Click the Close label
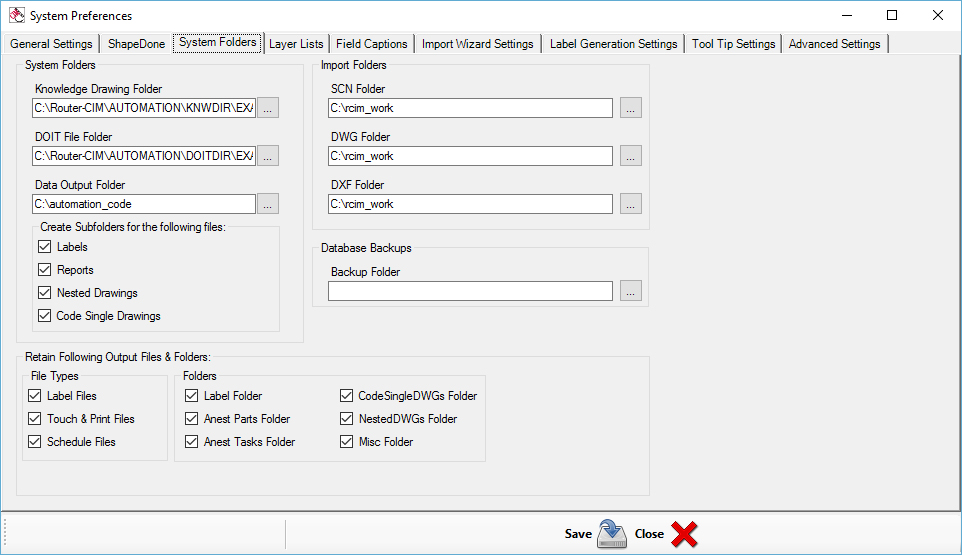Screen dimensions: 962x555 tap(649, 534)
